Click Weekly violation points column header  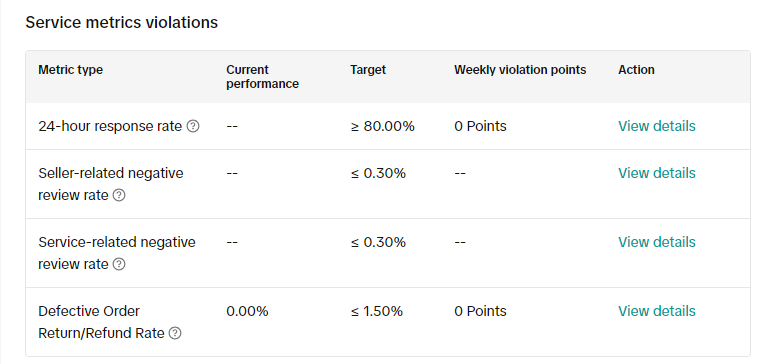click(520, 70)
